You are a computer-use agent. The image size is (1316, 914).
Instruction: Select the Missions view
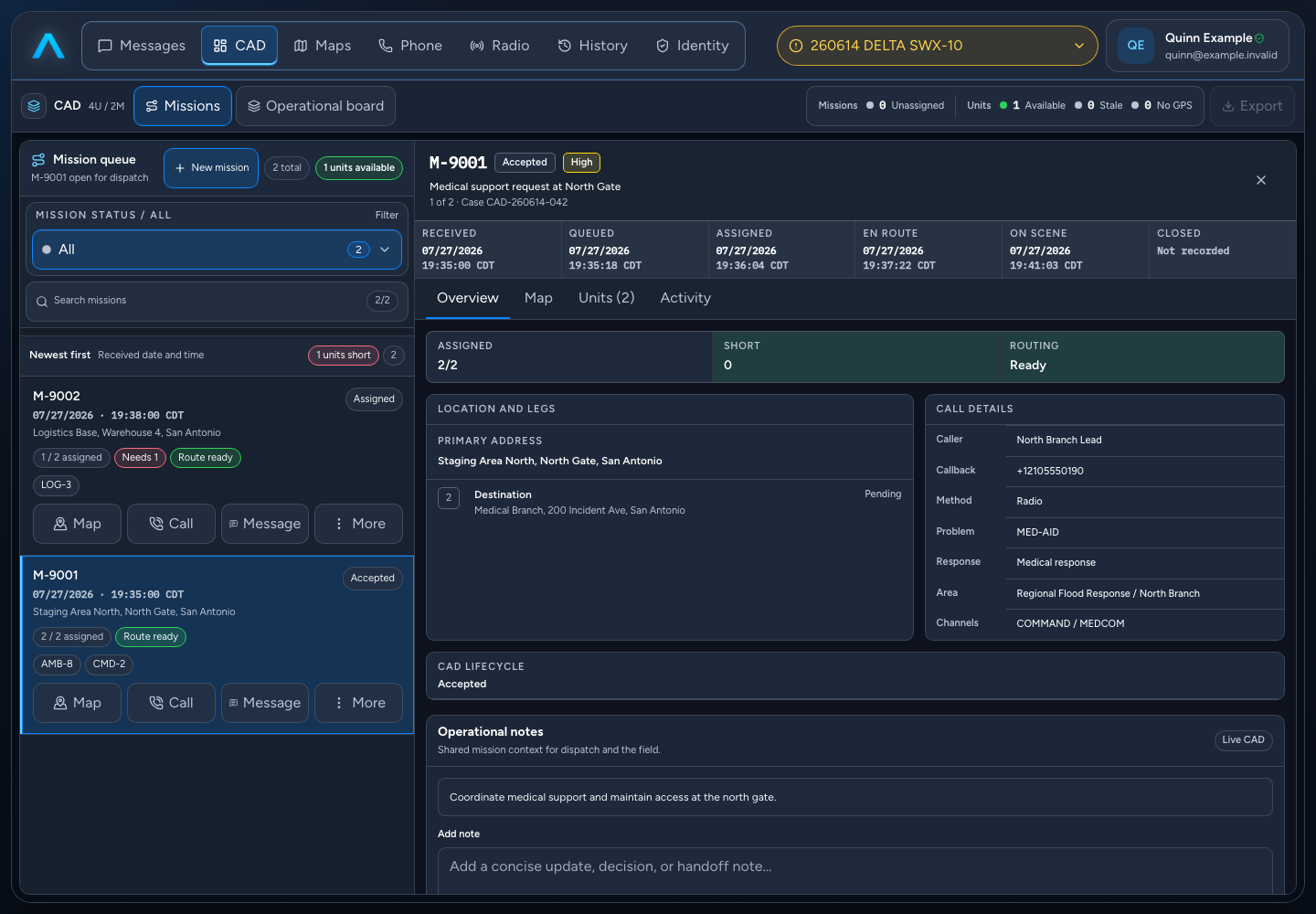[183, 106]
